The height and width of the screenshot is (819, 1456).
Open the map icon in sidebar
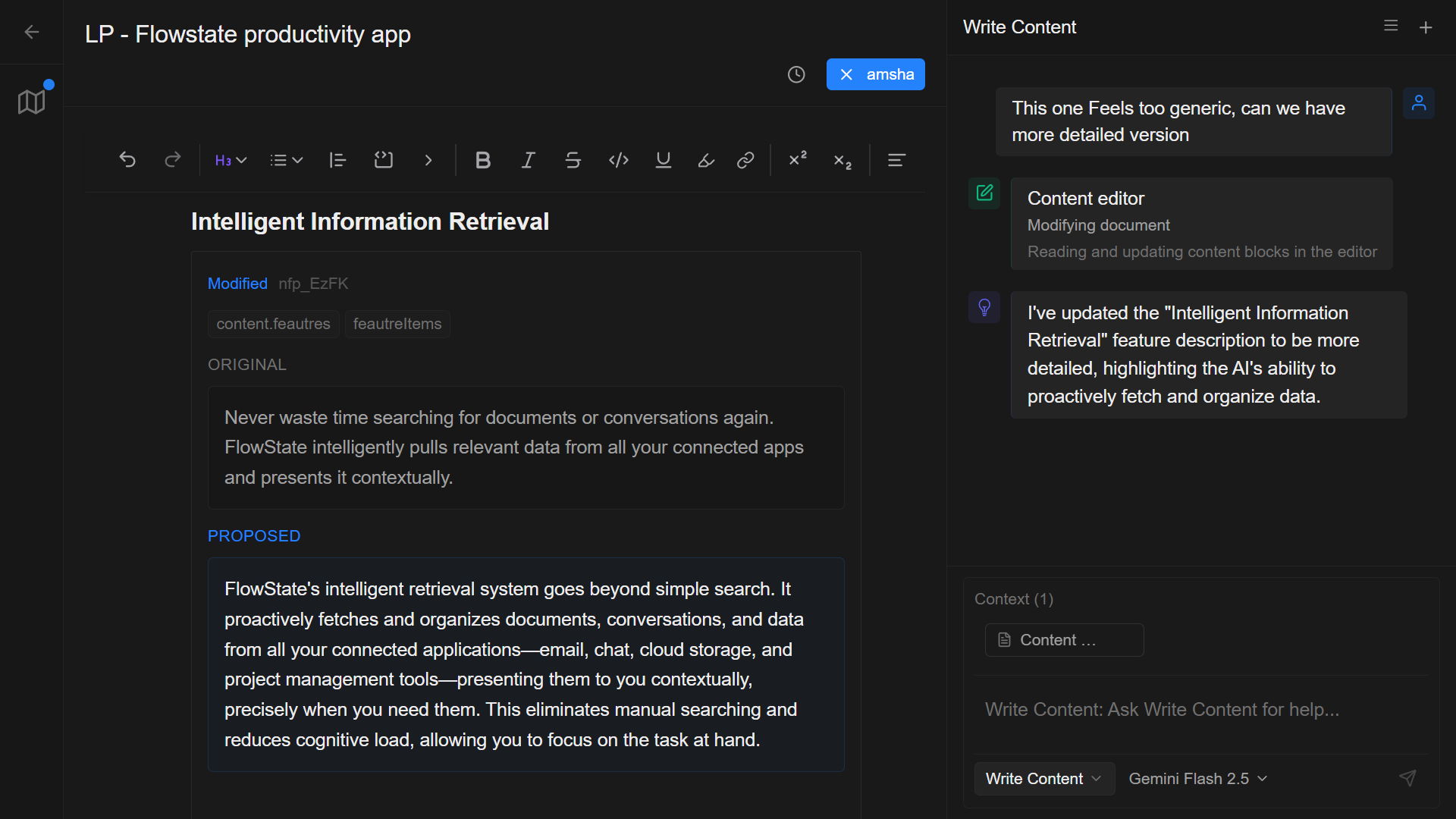32,102
